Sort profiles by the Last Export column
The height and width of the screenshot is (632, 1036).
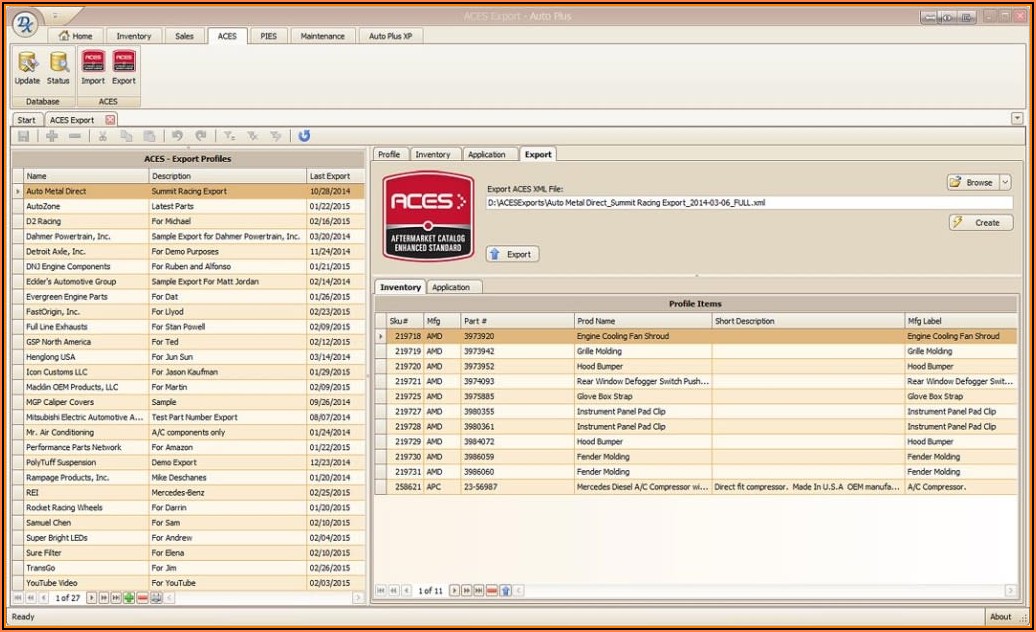coord(330,176)
